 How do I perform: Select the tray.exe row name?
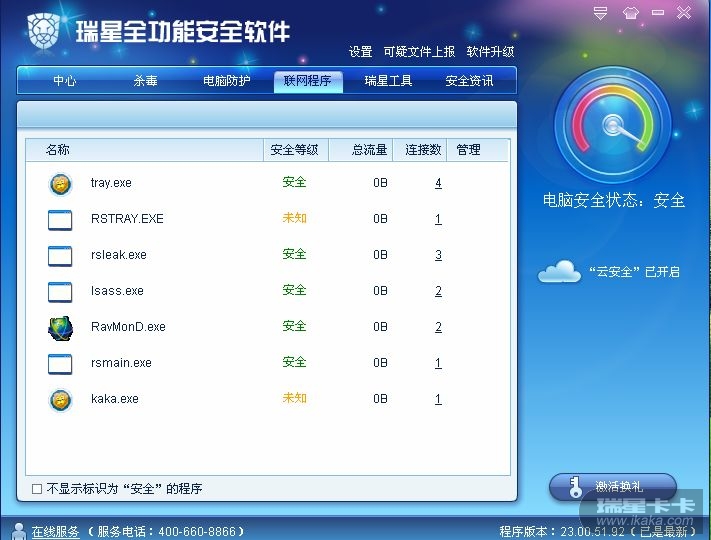[x=111, y=183]
